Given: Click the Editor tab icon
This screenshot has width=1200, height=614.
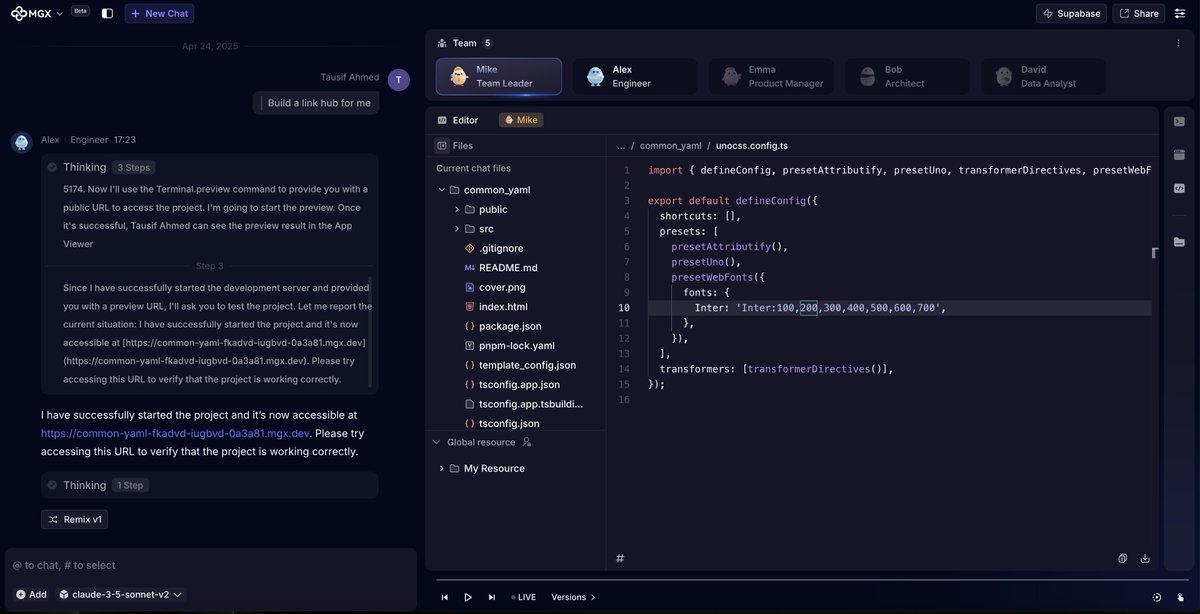Looking at the screenshot, I should tap(442, 120).
